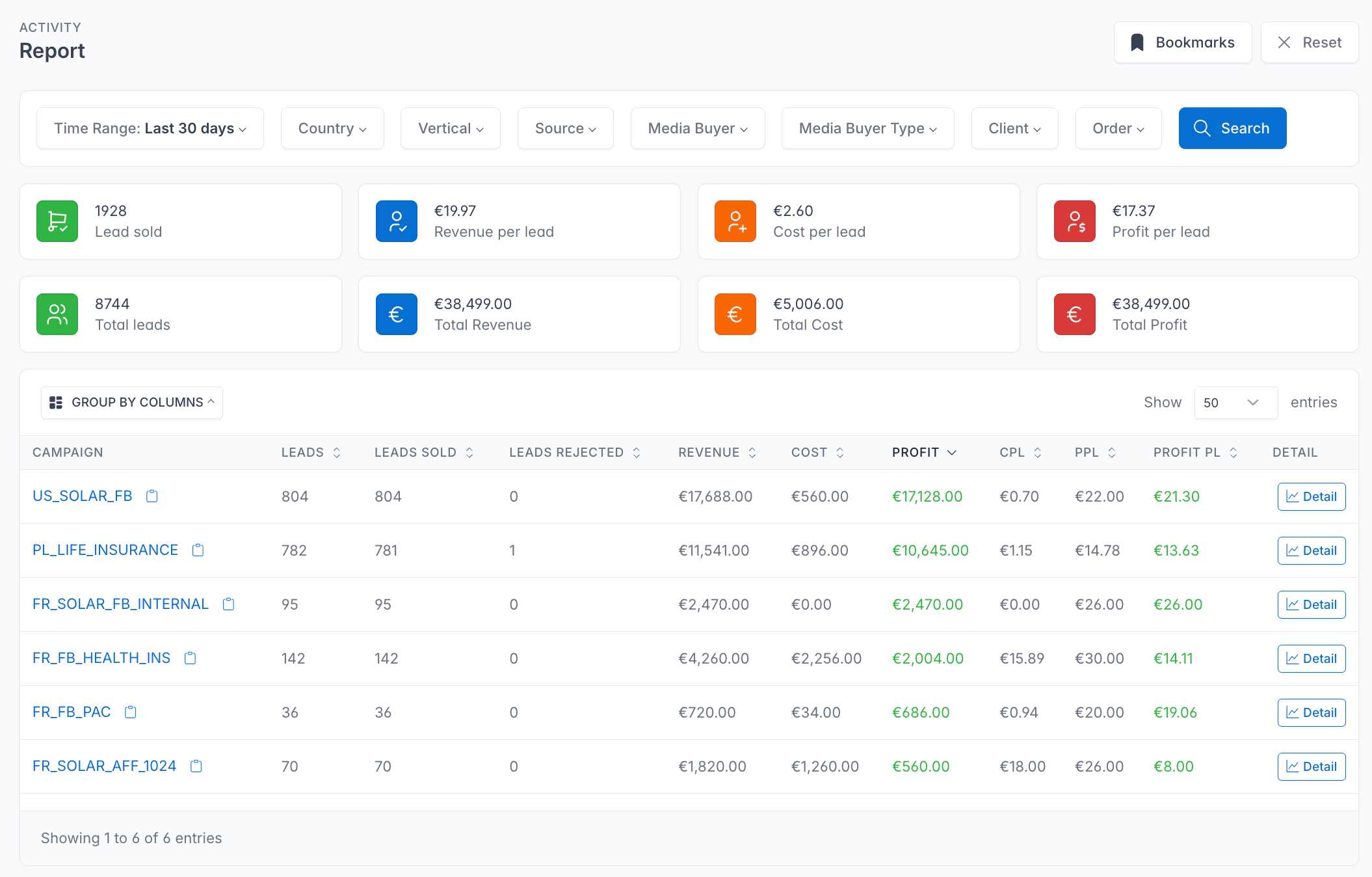
Task: Reset the report filters
Action: [1310, 42]
